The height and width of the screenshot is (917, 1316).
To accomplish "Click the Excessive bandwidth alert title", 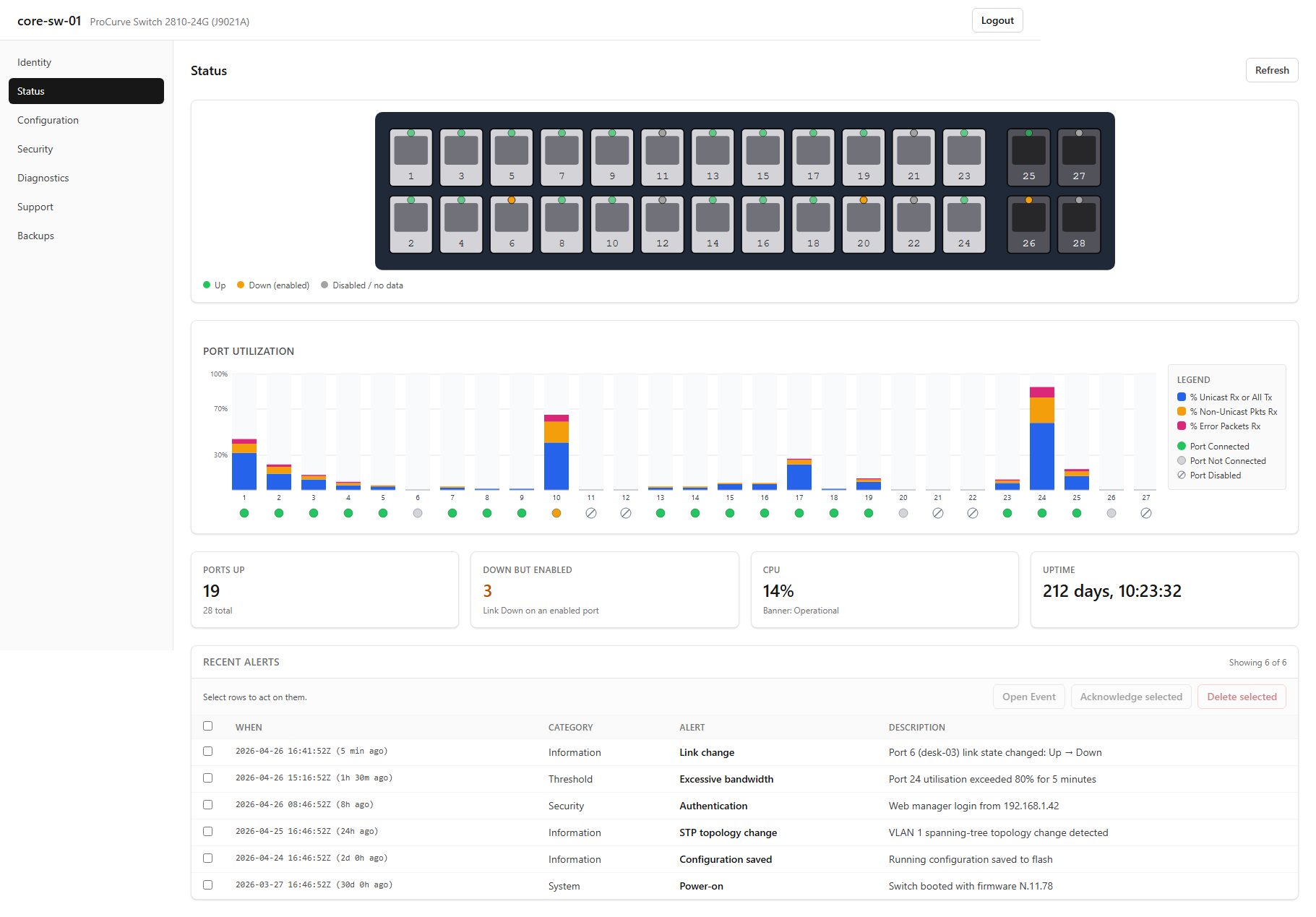I will click(x=726, y=779).
